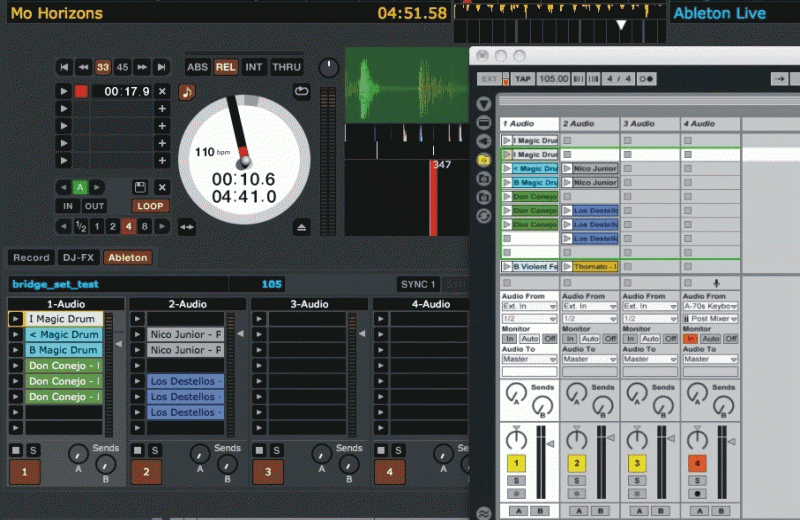This screenshot has height=520, width=800.
Task: Toggle REL playback mode
Action: click(226, 67)
